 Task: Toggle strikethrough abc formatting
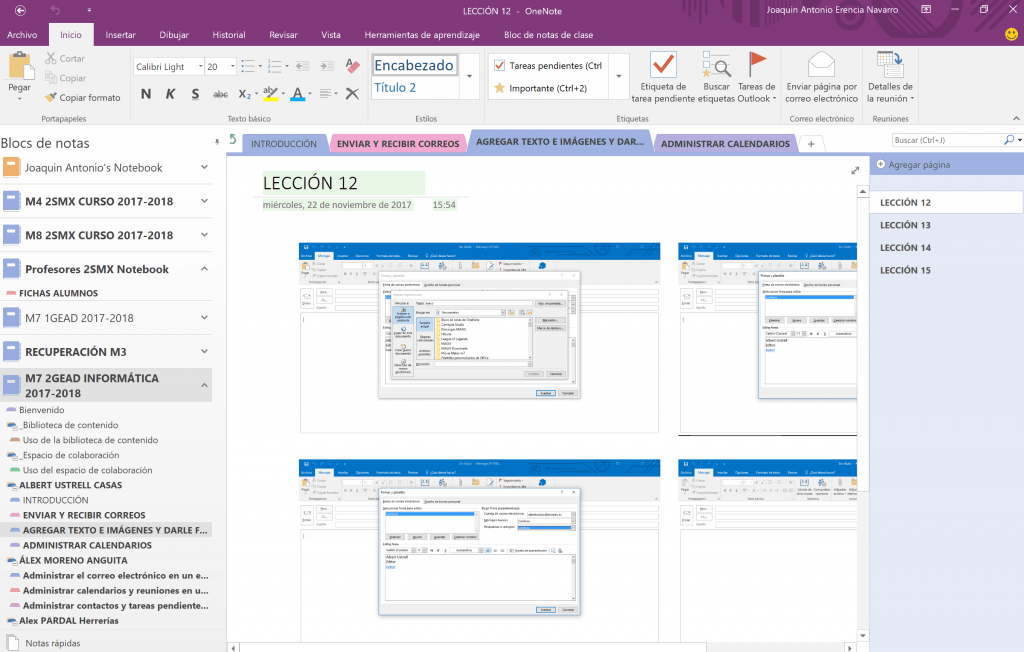pyautogui.click(x=220, y=94)
